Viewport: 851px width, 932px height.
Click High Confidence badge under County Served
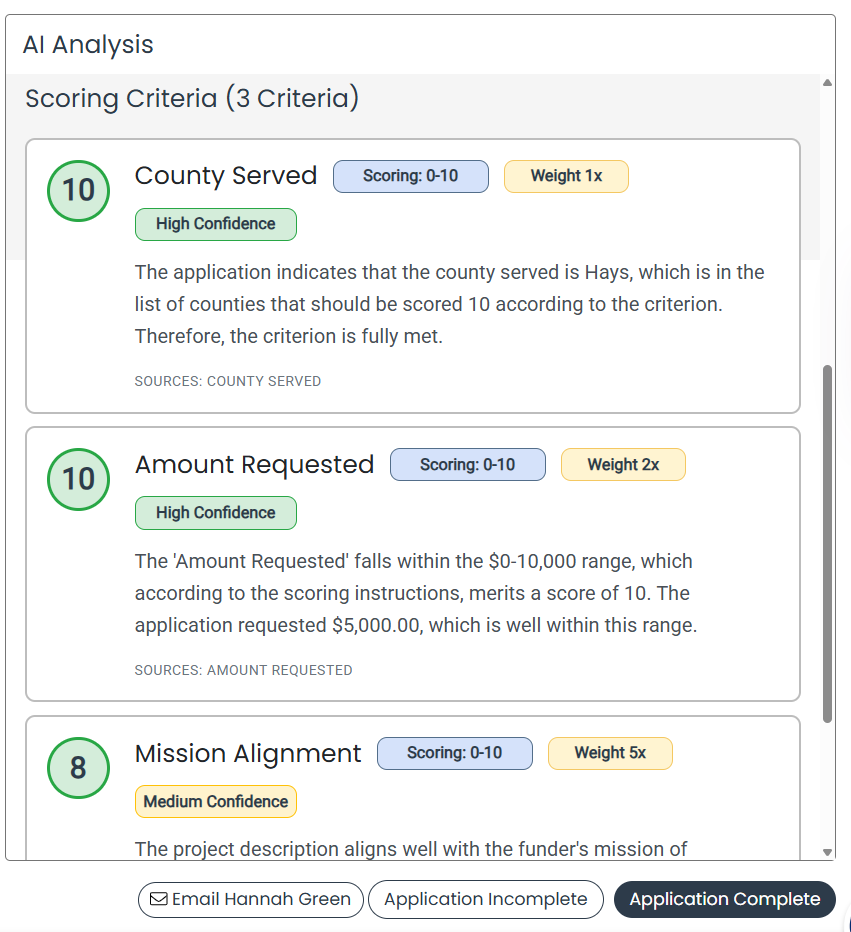click(x=216, y=225)
